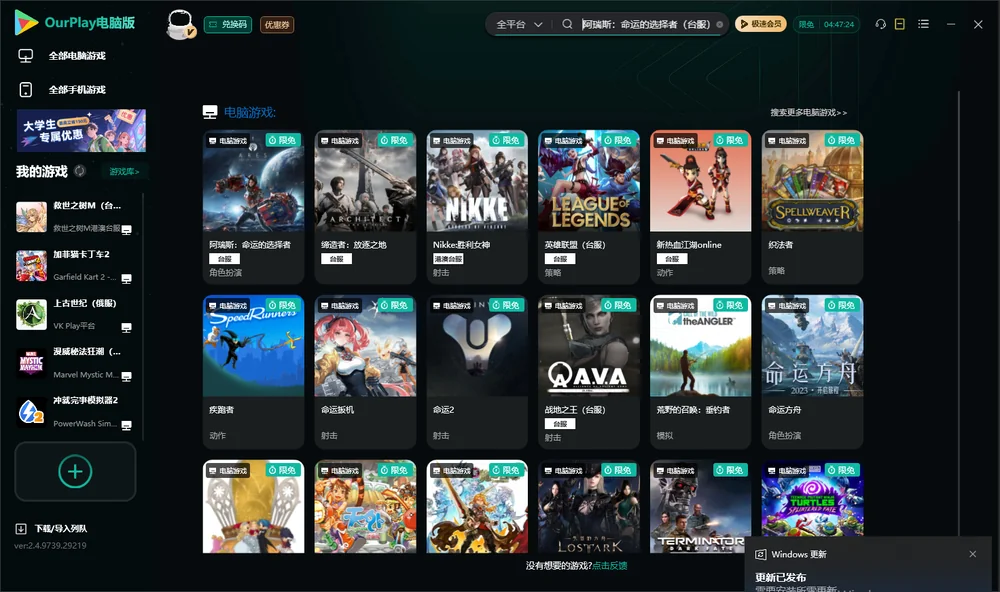This screenshot has width=1000, height=592.
Task: Click the OurPlay logo in the header
Action: 75,22
